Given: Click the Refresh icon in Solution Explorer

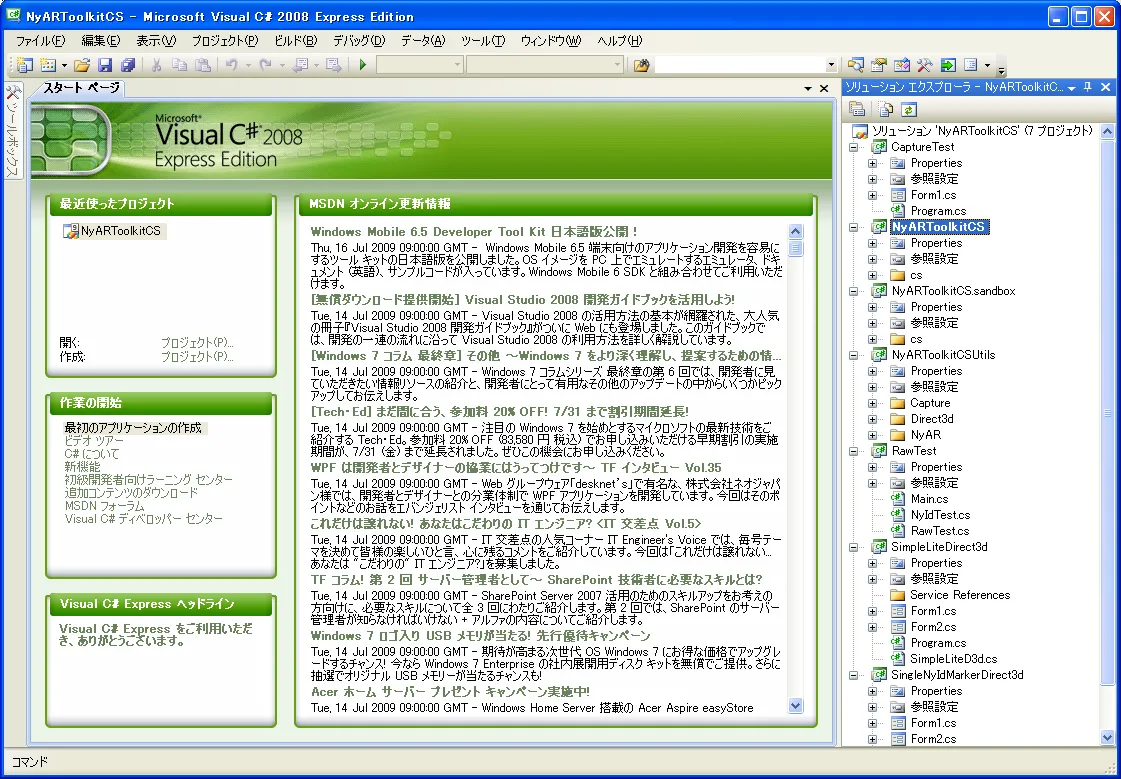Looking at the screenshot, I should 909,109.
